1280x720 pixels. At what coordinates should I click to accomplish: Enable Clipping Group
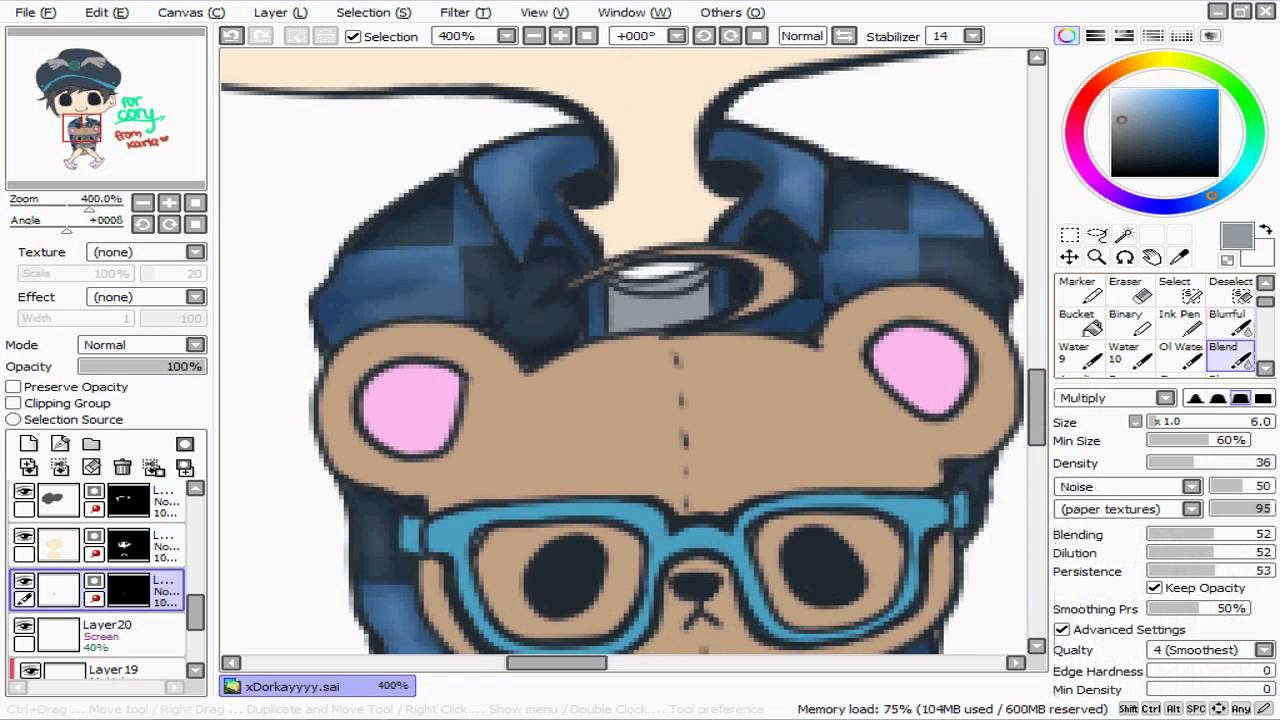pyautogui.click(x=14, y=403)
